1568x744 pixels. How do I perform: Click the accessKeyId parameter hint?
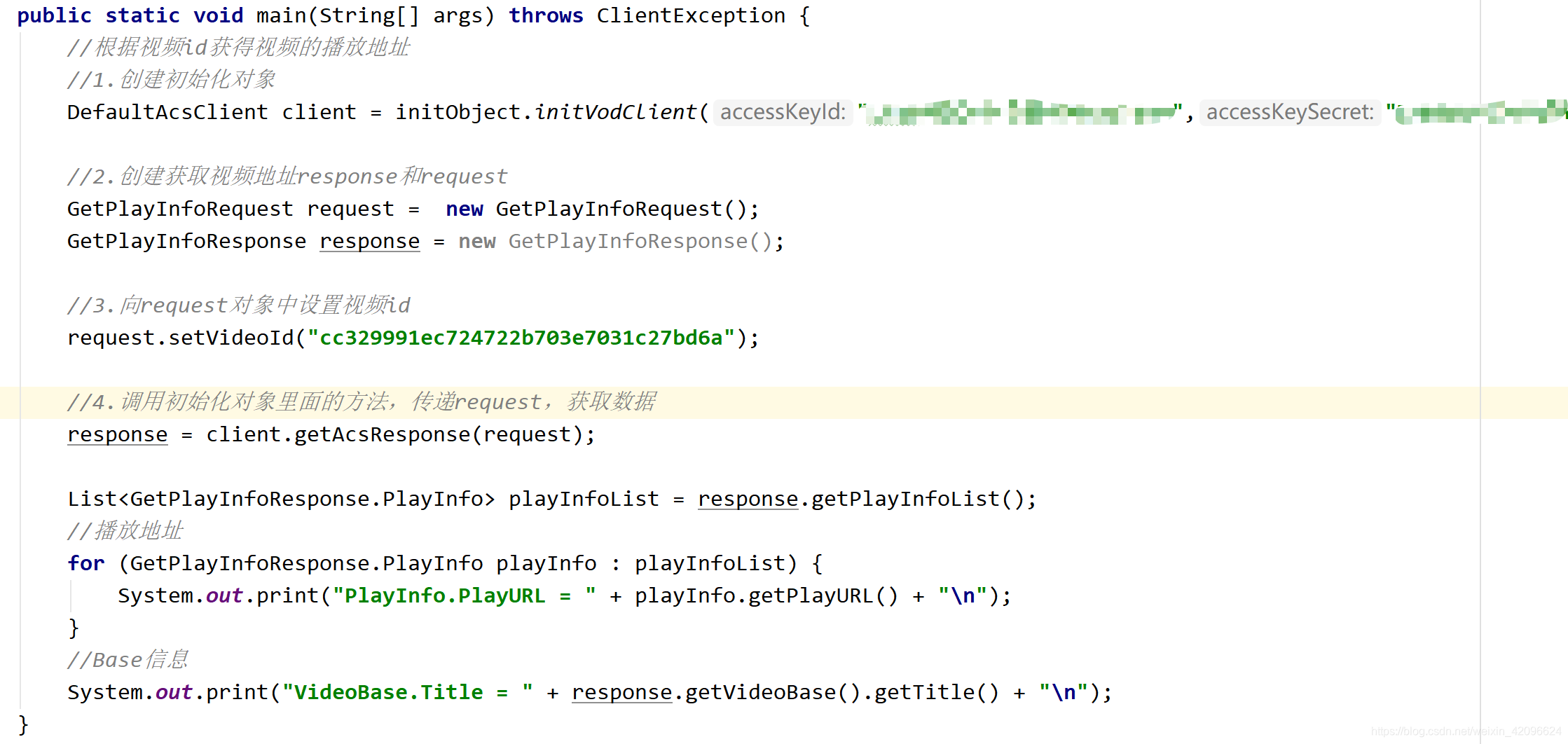pos(783,112)
